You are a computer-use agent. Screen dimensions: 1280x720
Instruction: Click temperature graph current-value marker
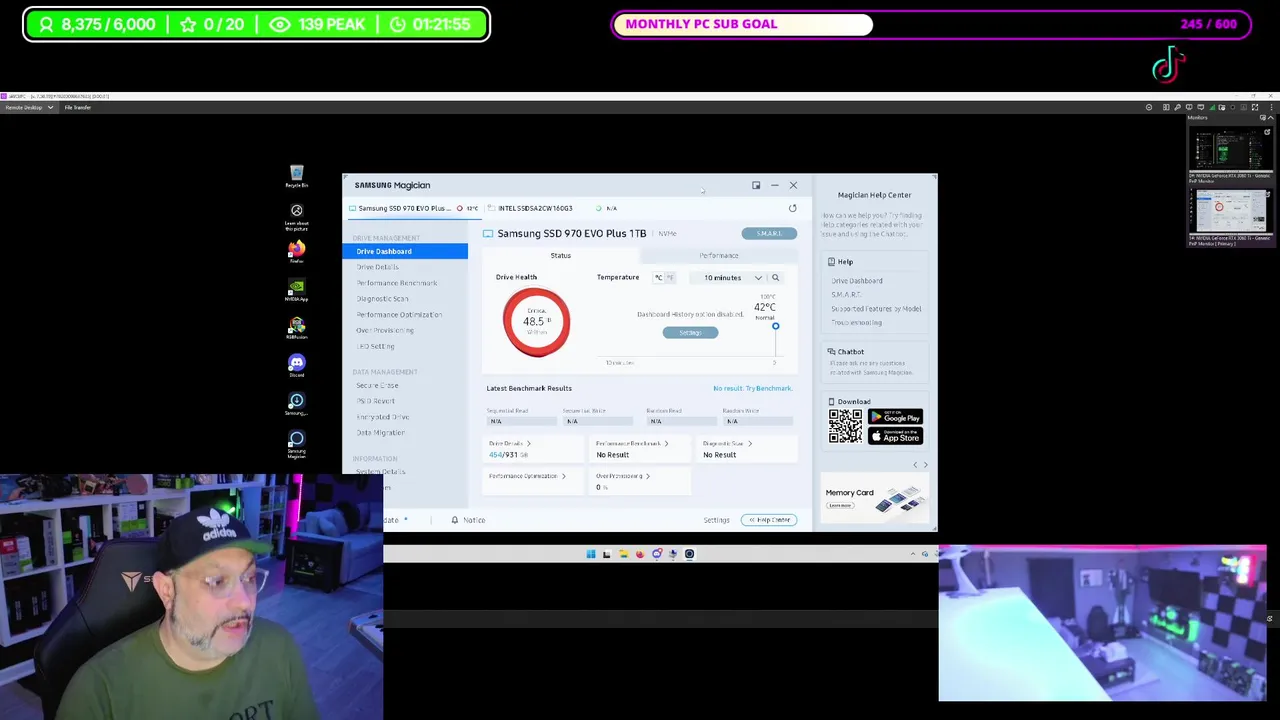[x=775, y=327]
